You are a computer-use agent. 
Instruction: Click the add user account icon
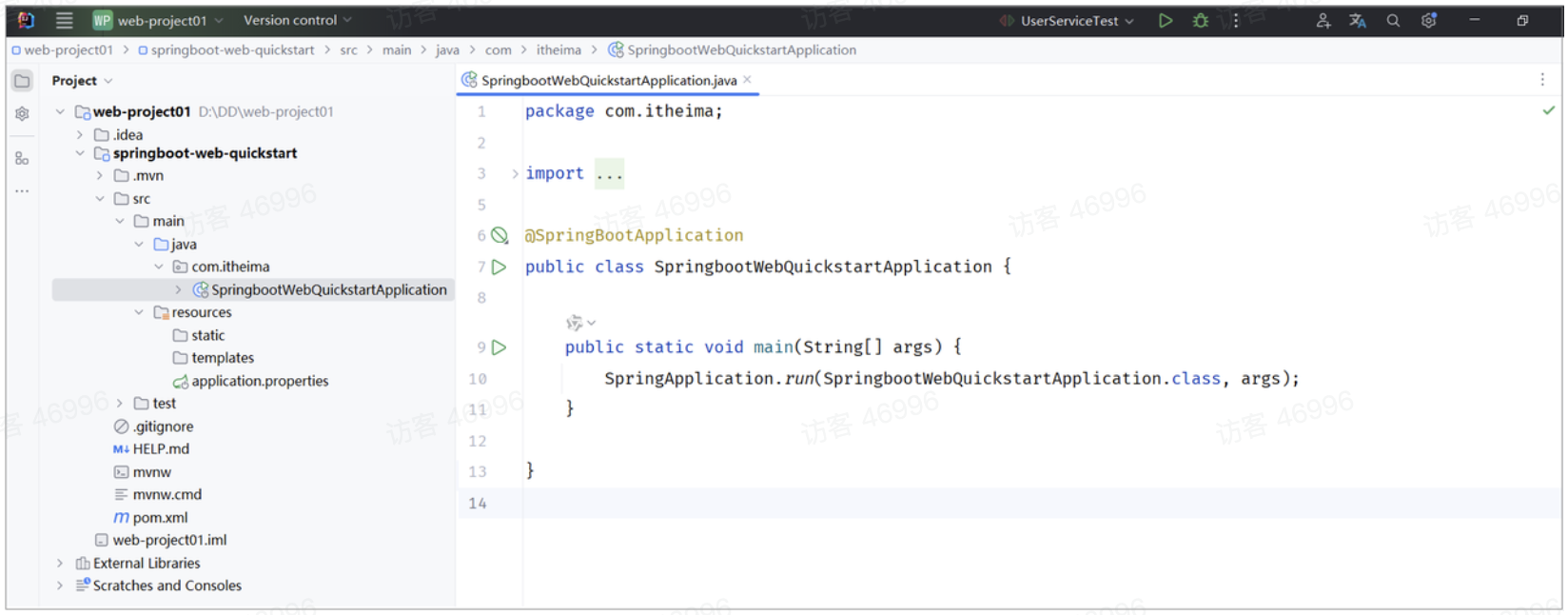tap(1323, 20)
